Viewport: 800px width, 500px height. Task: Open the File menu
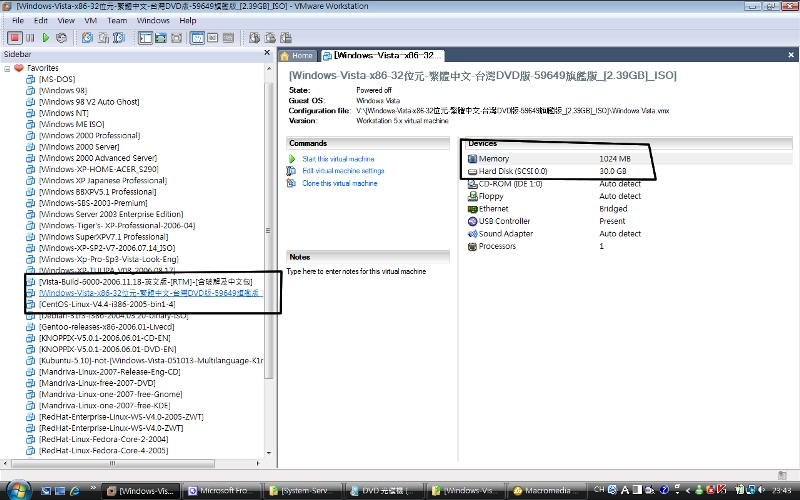18,20
